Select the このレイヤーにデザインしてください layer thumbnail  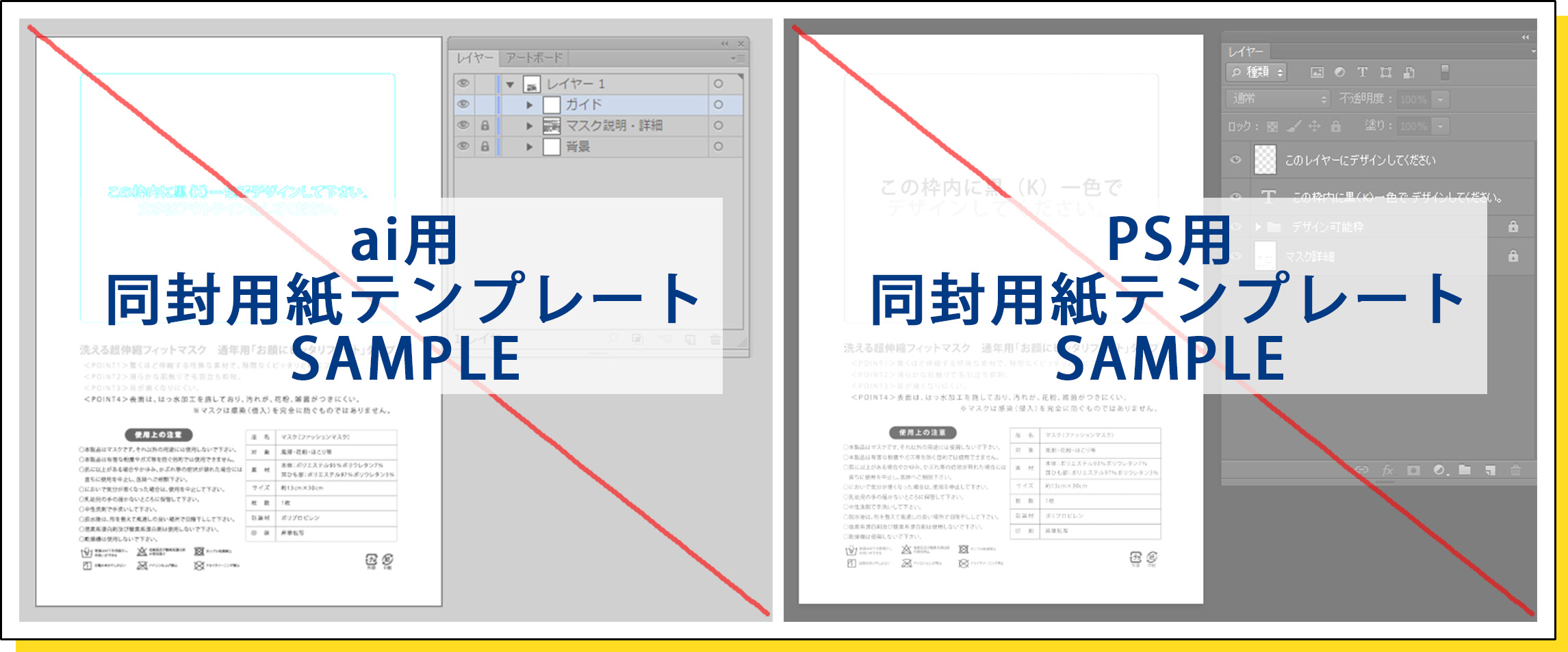1265,160
